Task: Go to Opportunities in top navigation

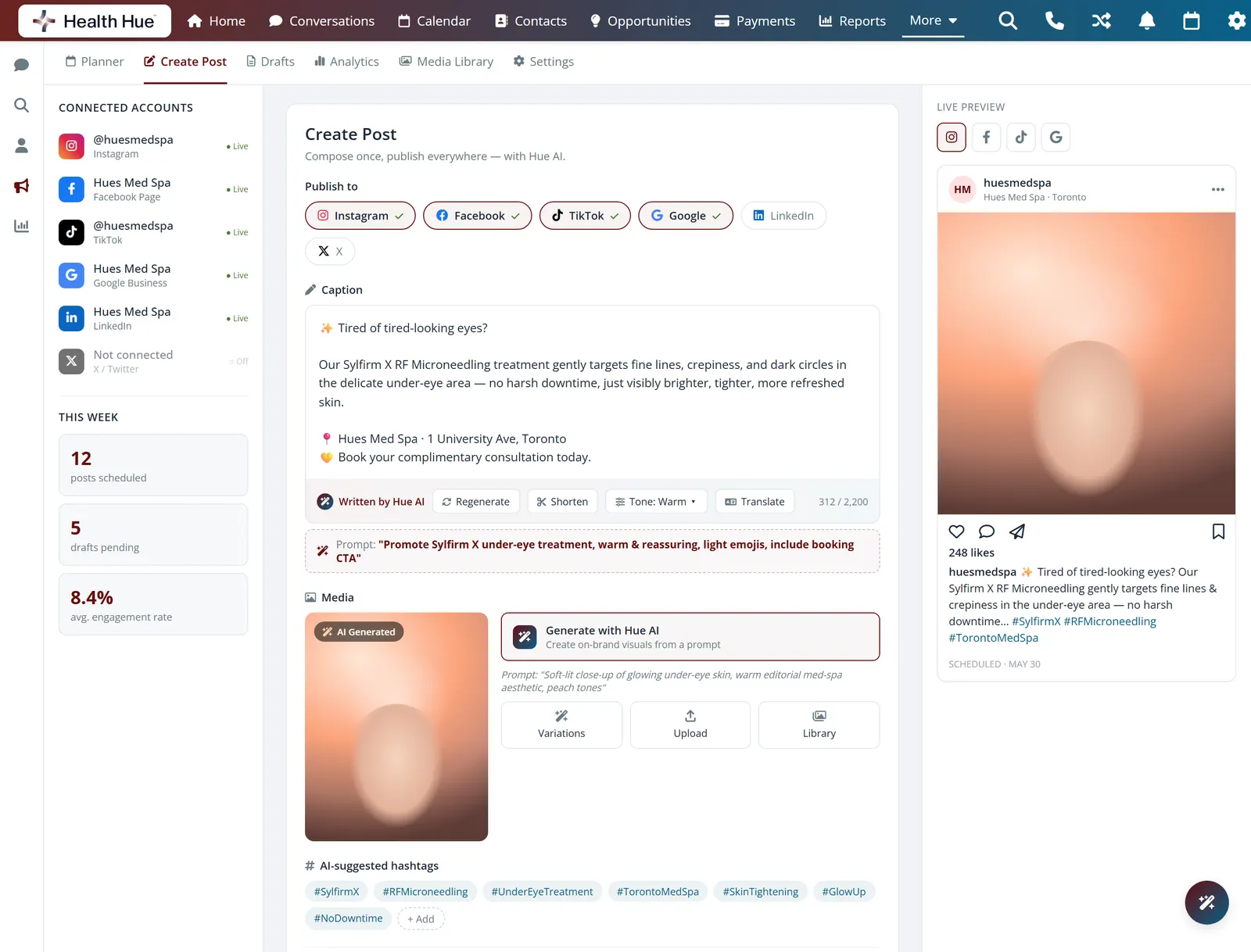Action: [640, 21]
